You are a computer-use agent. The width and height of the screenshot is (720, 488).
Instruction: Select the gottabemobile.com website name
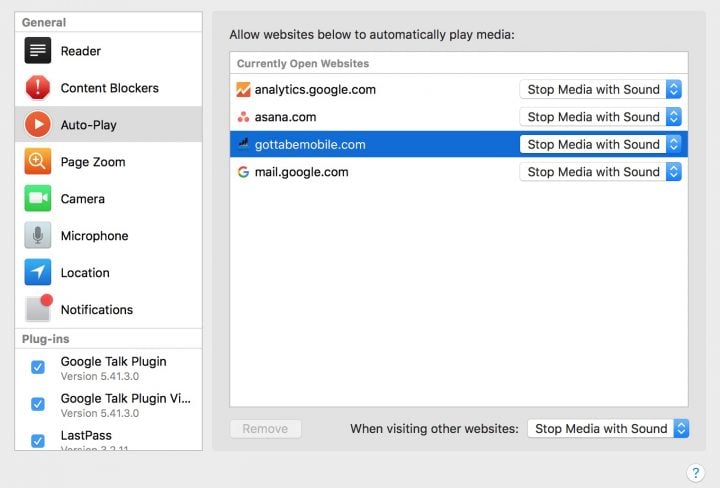click(310, 145)
